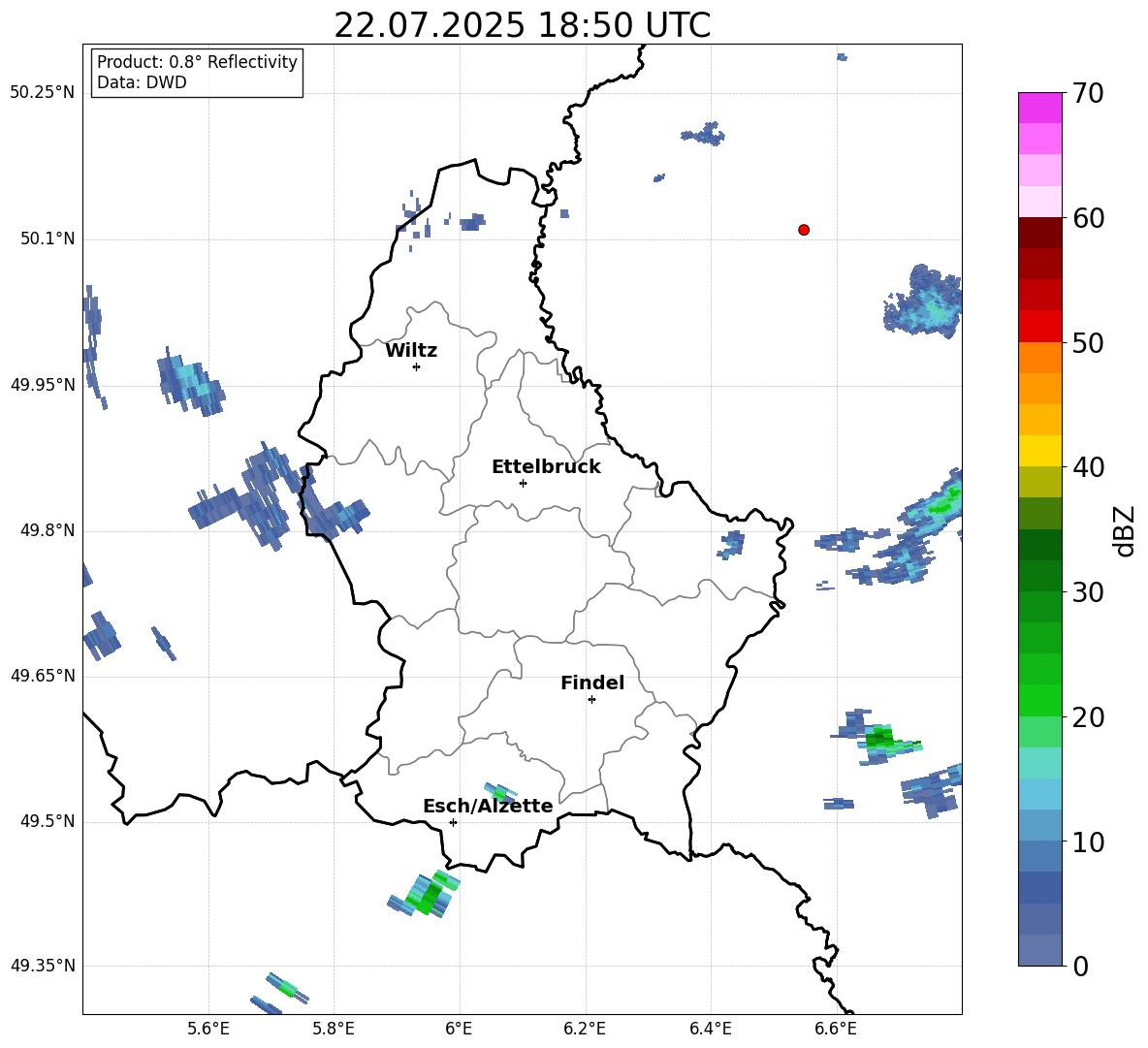Click the colorbar 40 tick label
Viewport: 1148px width, 1048px height.
click(1088, 467)
